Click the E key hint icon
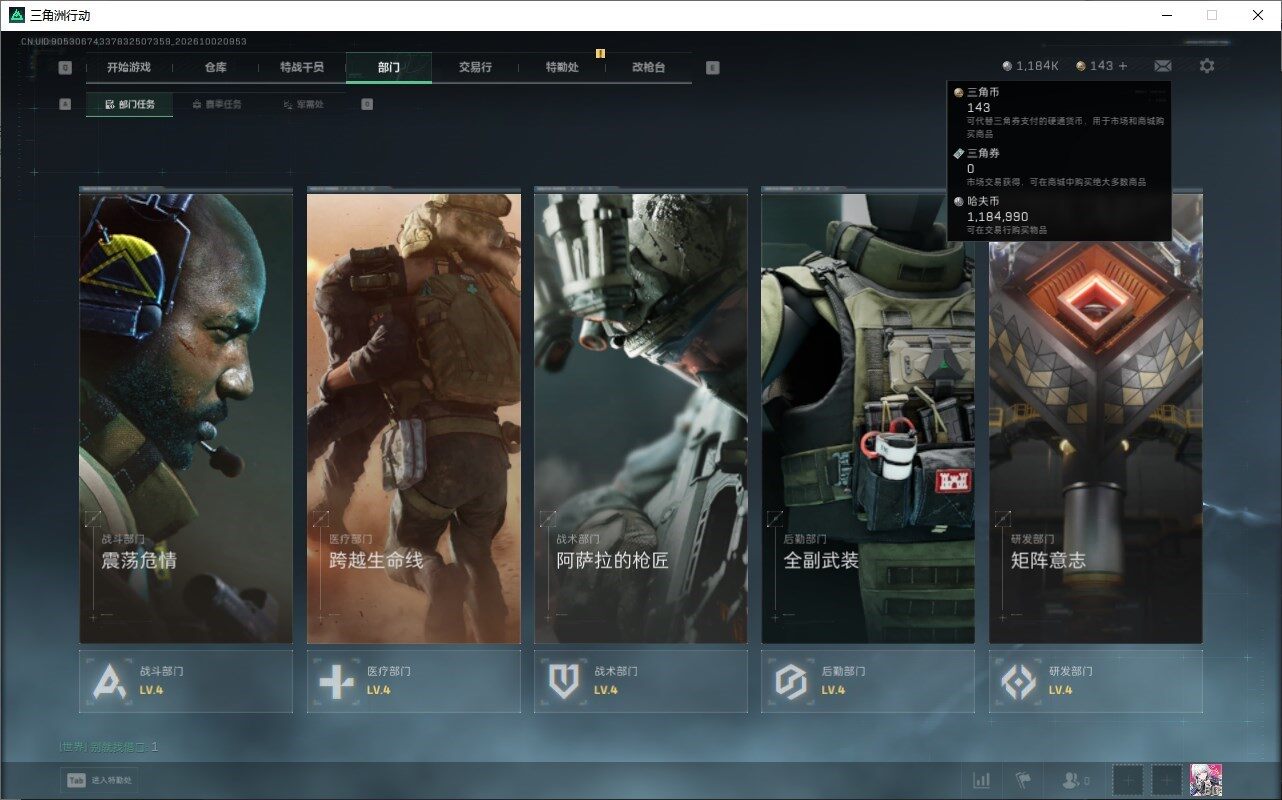This screenshot has height=800, width=1282. (712, 68)
